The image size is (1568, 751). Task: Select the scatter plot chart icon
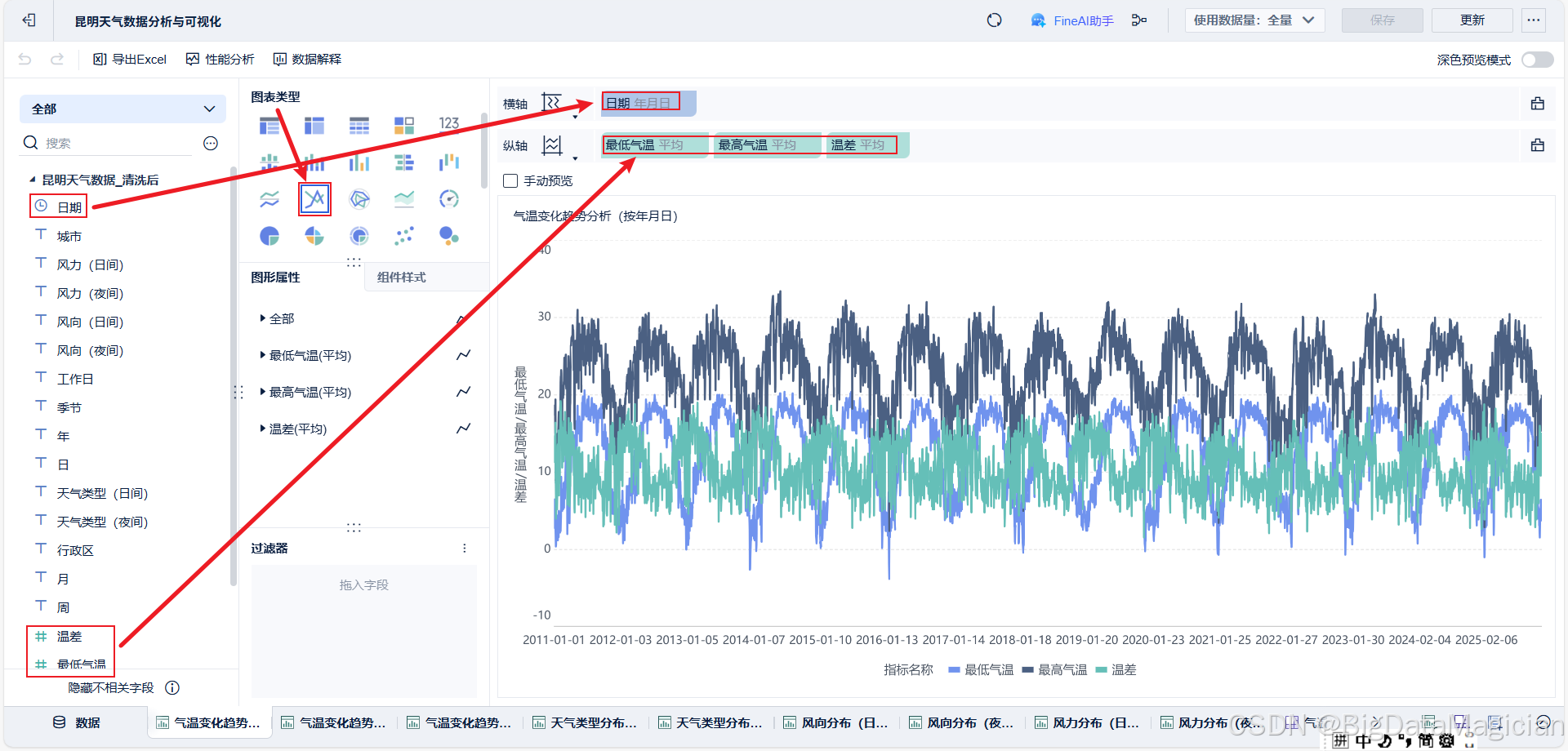[404, 236]
